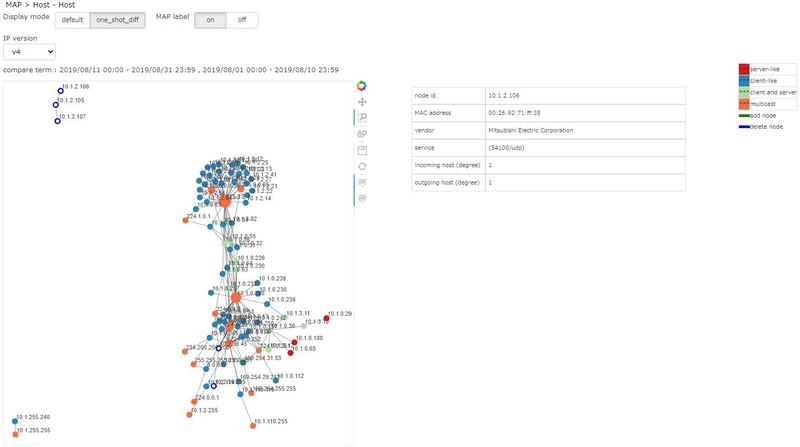Click red server node 10.1.0.65
Screen dimensions: 800x447
click(290, 353)
